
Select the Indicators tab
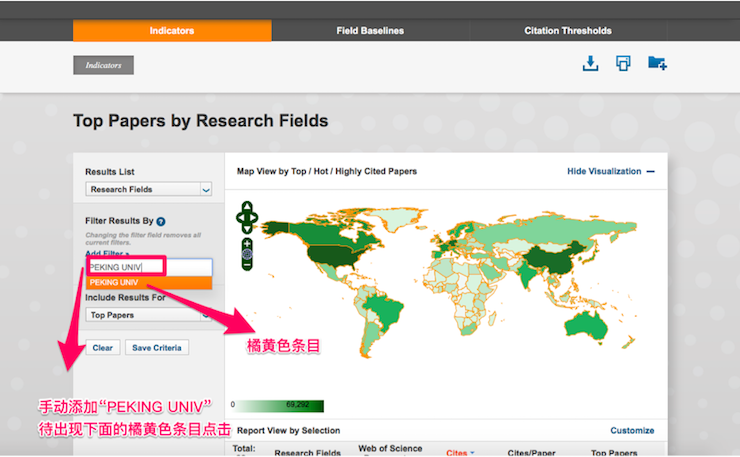172,31
